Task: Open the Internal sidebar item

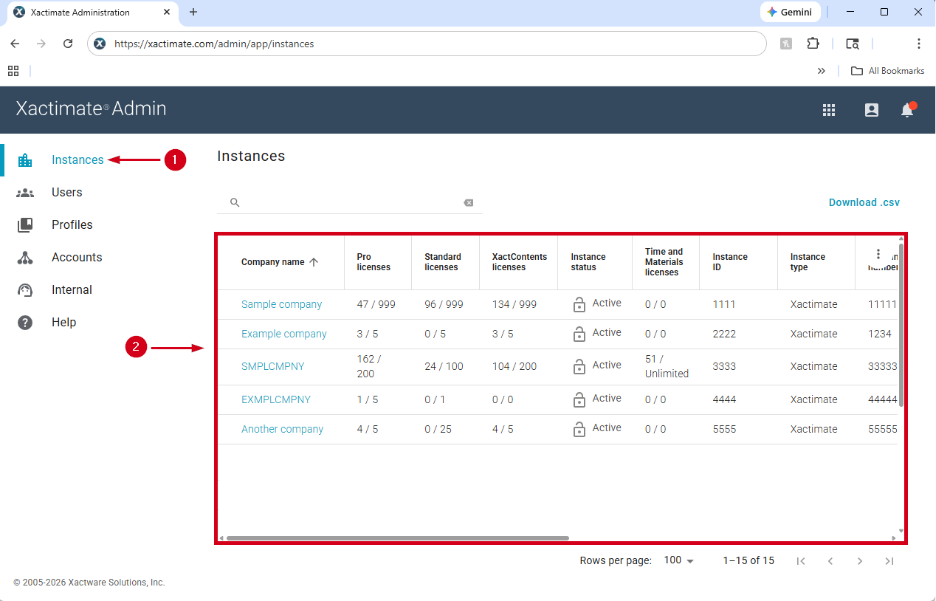Action: click(72, 289)
